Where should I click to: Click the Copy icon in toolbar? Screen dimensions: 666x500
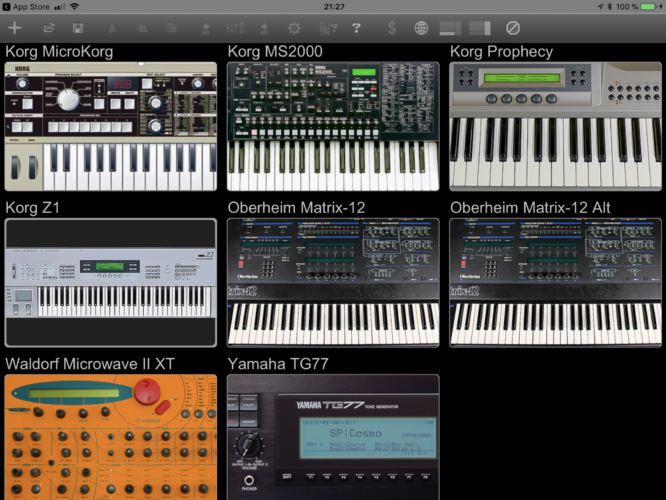pos(142,28)
